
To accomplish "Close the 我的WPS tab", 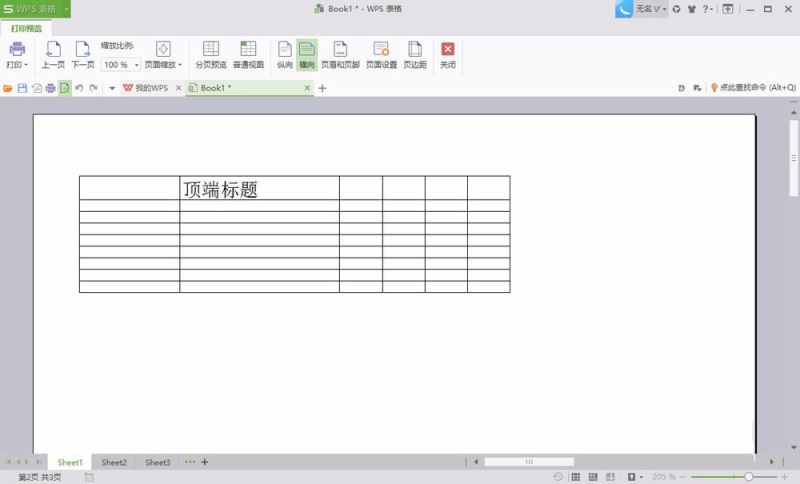I will [178, 88].
